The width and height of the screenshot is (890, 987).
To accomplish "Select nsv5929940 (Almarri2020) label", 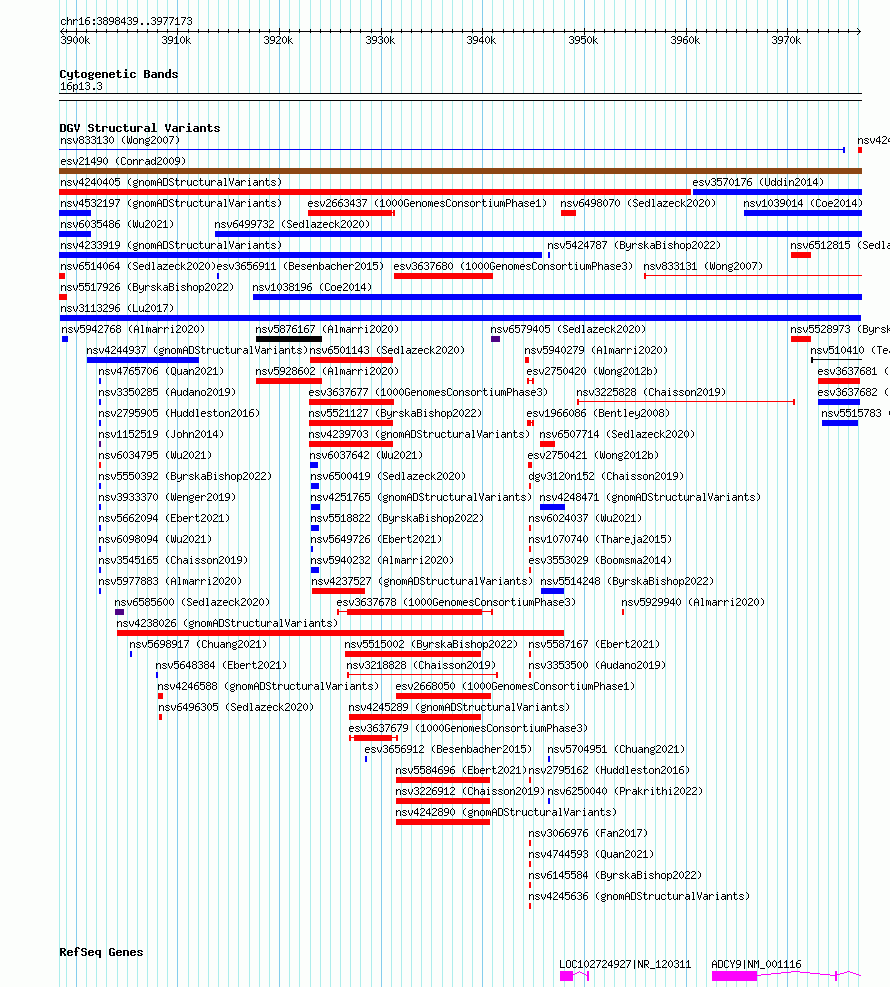I will pos(694,602).
